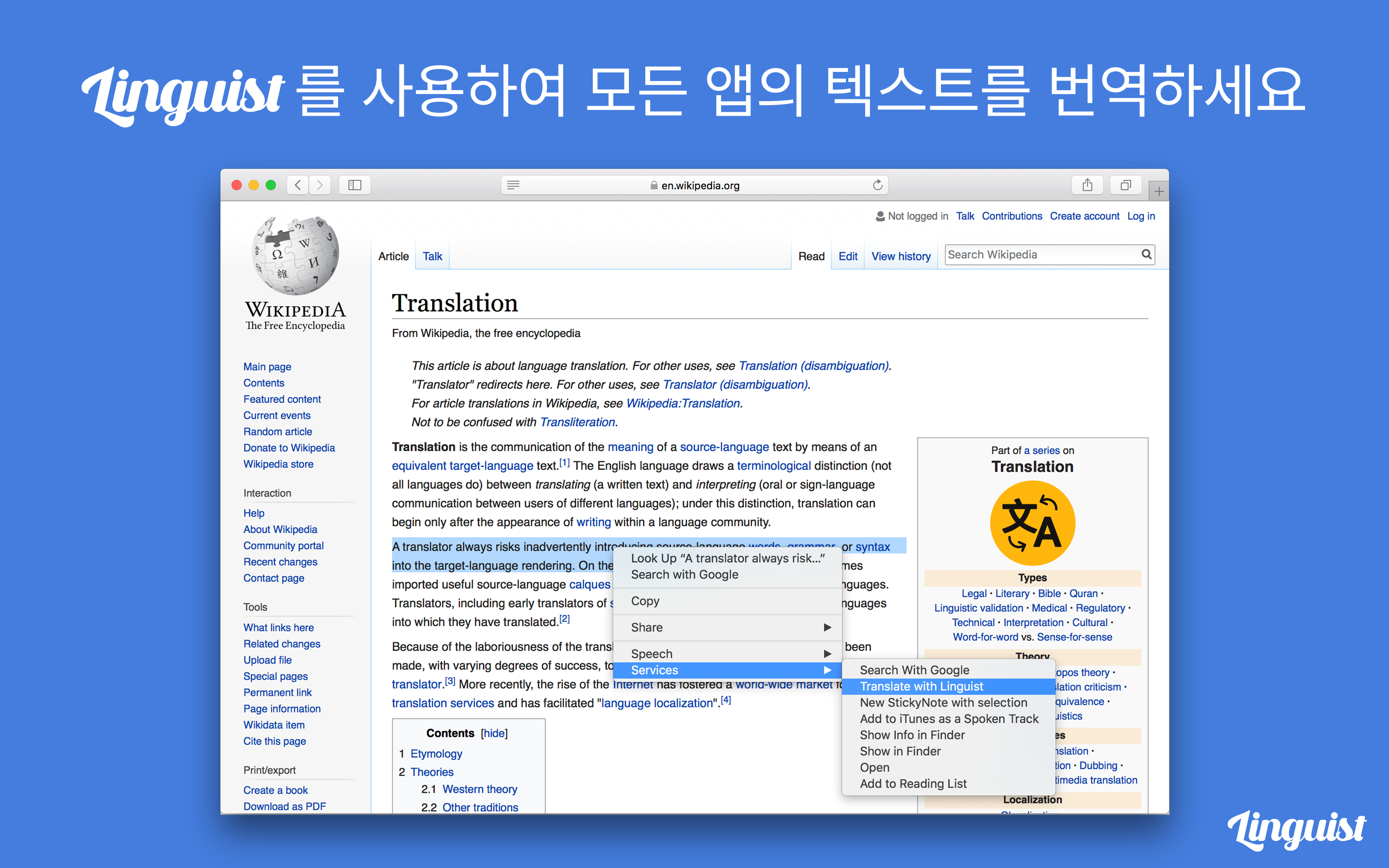Choose Add to Reading List
1389x868 pixels.
coord(948,784)
